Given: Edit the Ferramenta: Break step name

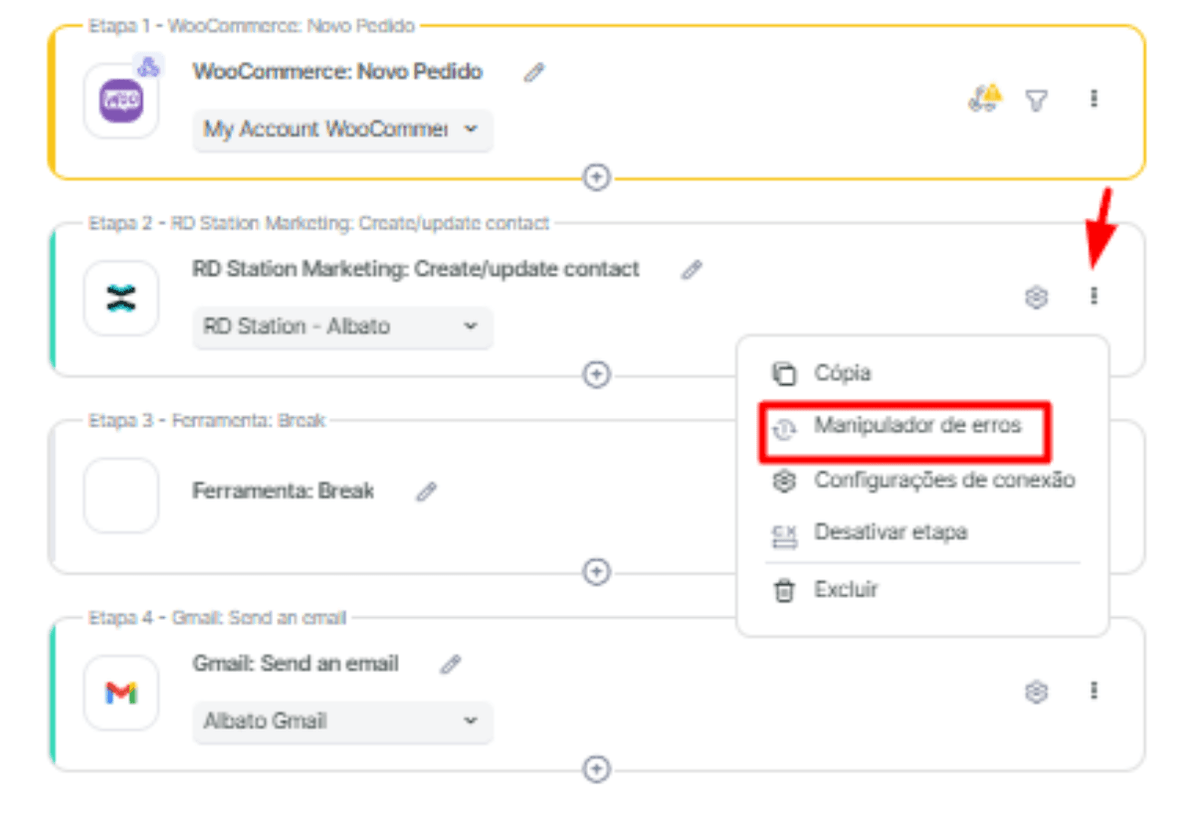Looking at the screenshot, I should point(427,492).
